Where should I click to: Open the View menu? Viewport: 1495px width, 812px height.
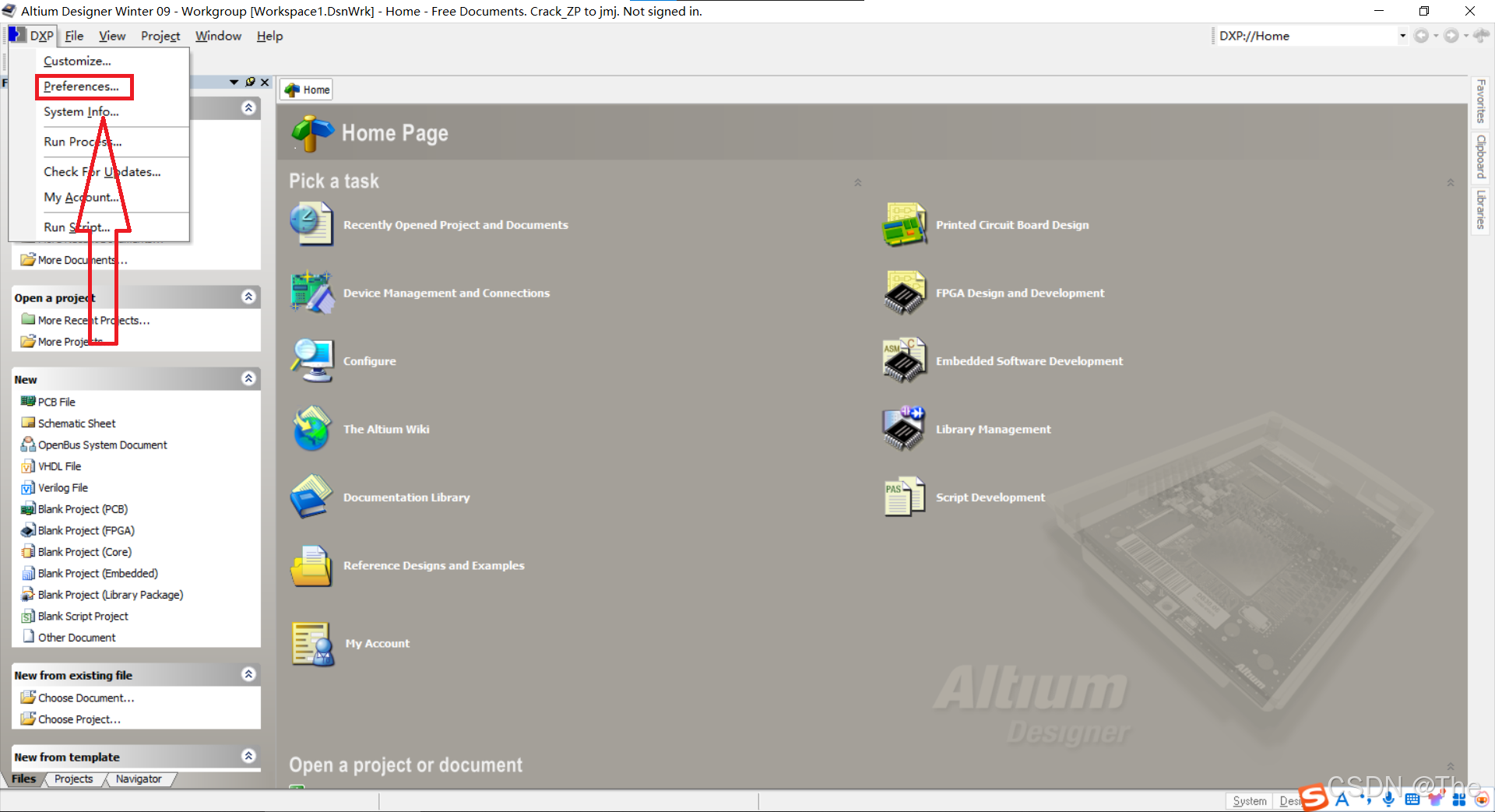(x=112, y=36)
